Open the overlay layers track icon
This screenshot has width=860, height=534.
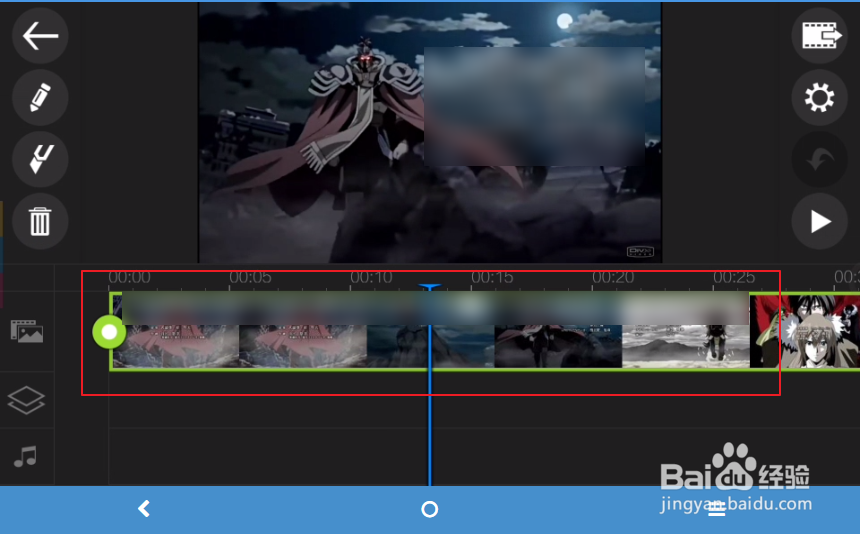click(x=26, y=400)
